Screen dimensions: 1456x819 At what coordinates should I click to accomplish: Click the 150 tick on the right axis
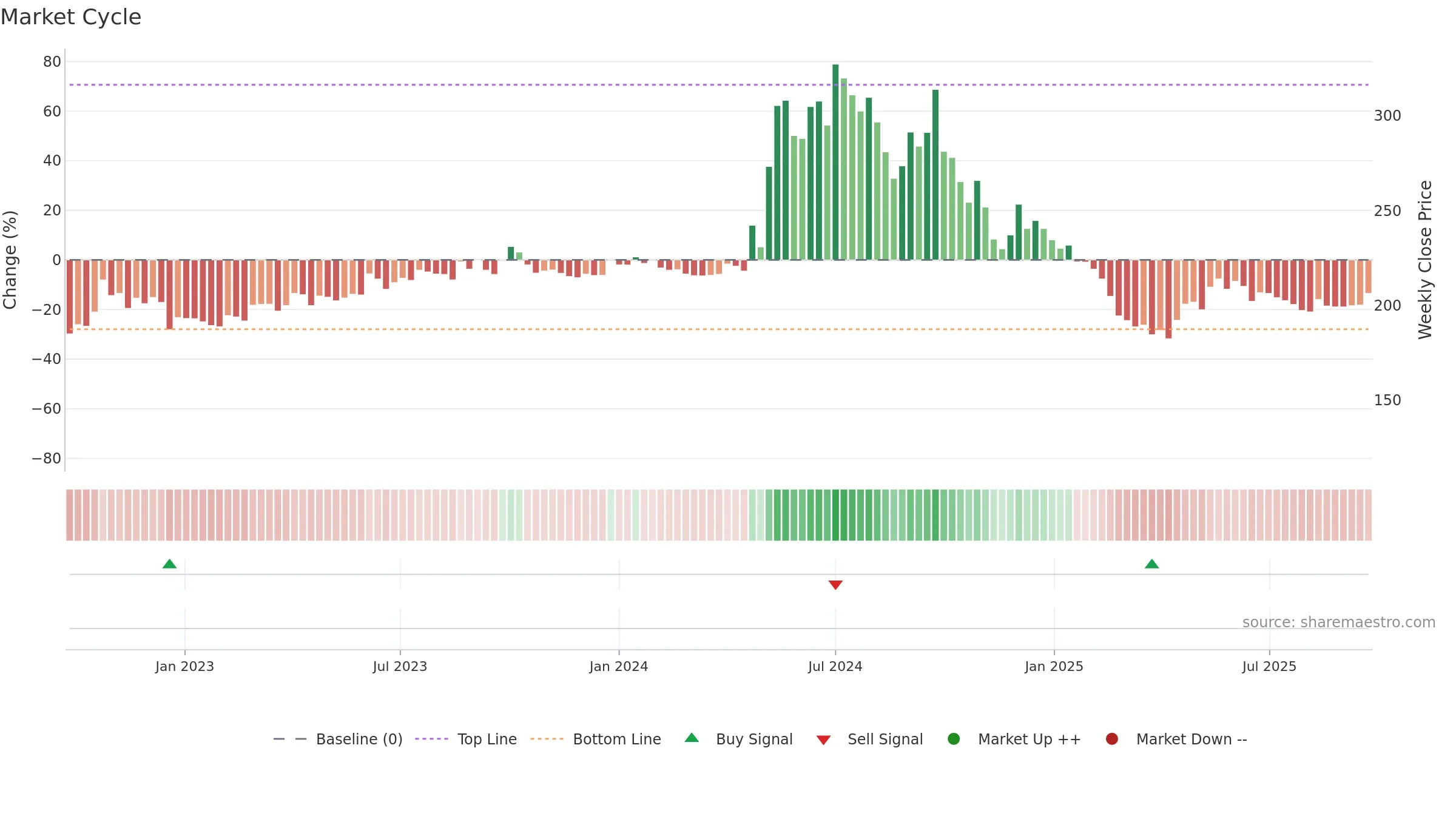[x=1387, y=400]
